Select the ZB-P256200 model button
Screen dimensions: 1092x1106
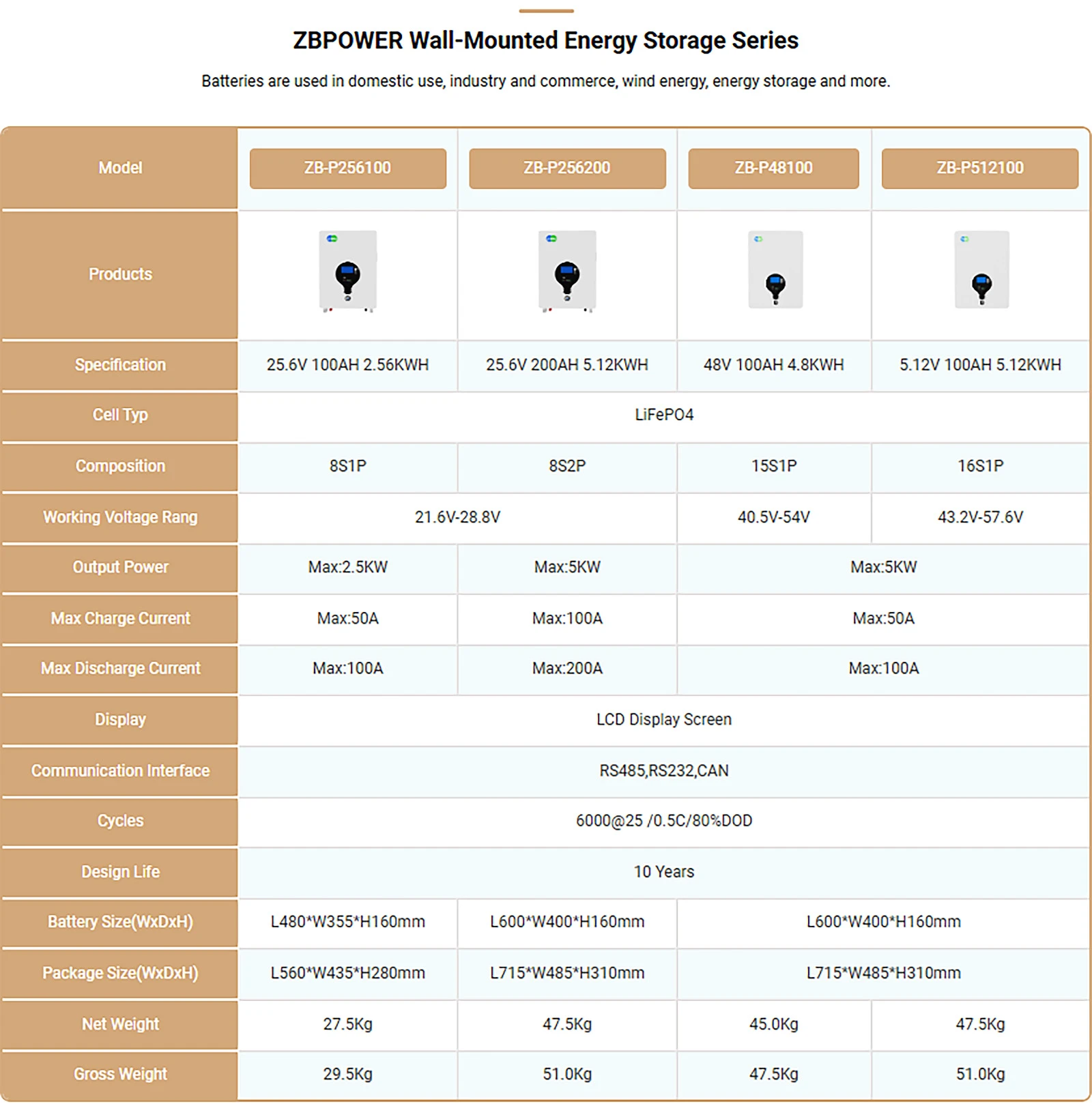[x=567, y=169]
